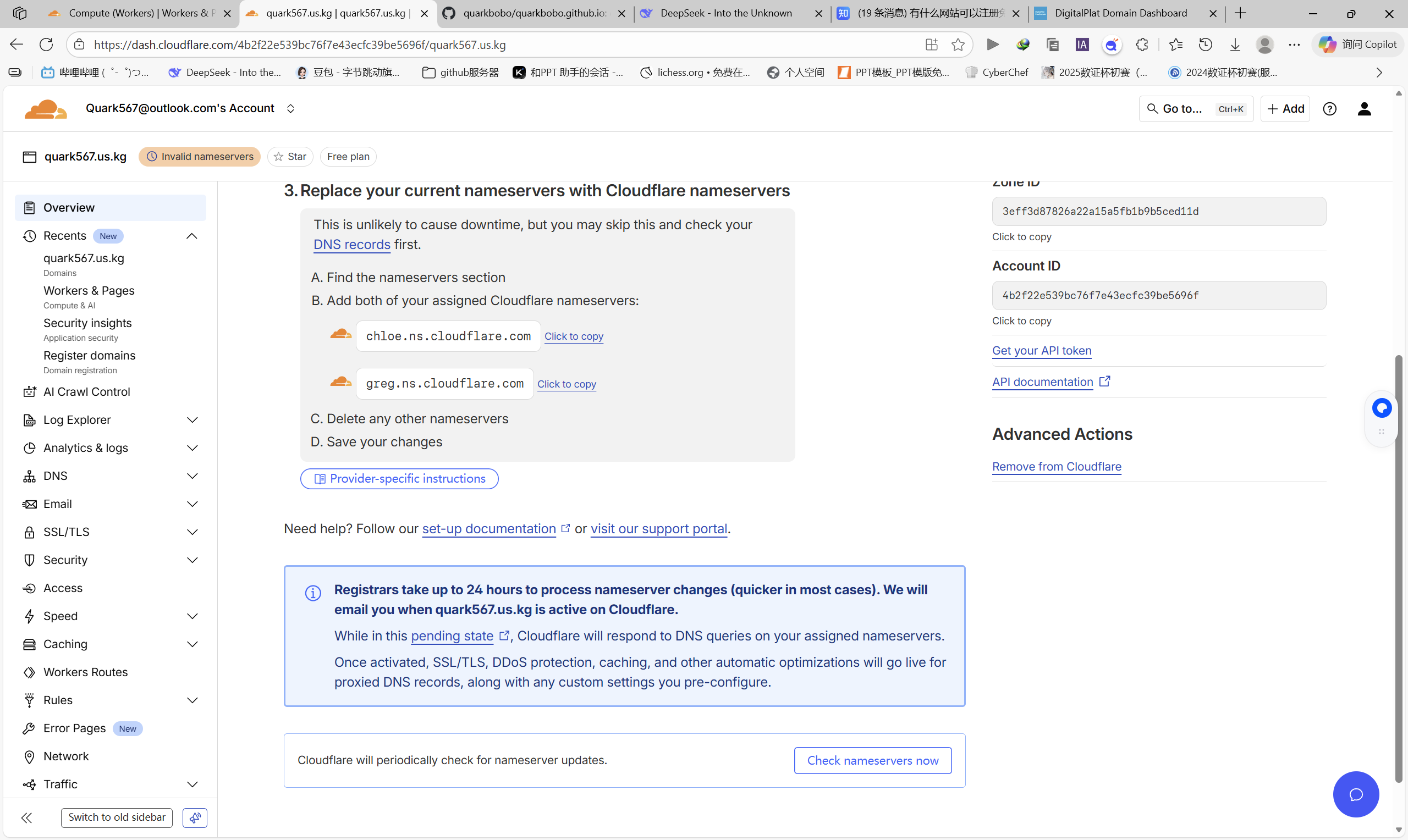Open the user profile icon
Image resolution: width=1408 pixels, height=840 pixels.
tap(1364, 109)
